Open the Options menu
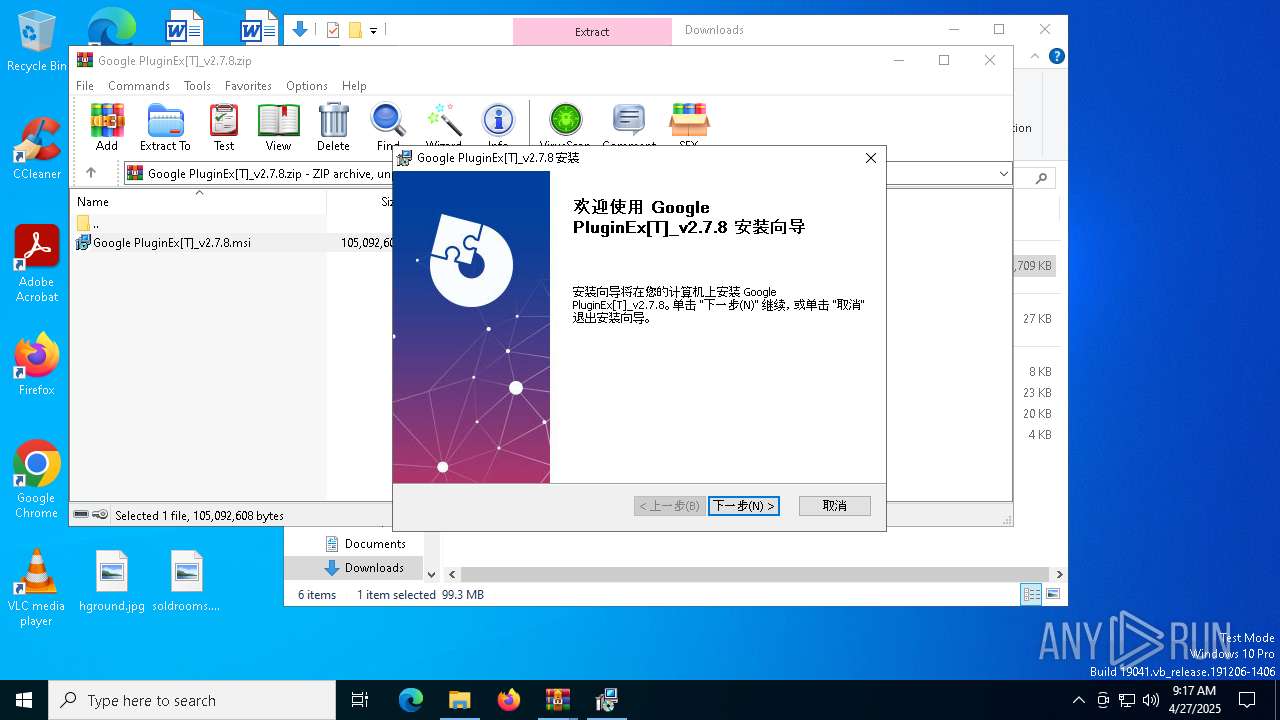 point(307,86)
